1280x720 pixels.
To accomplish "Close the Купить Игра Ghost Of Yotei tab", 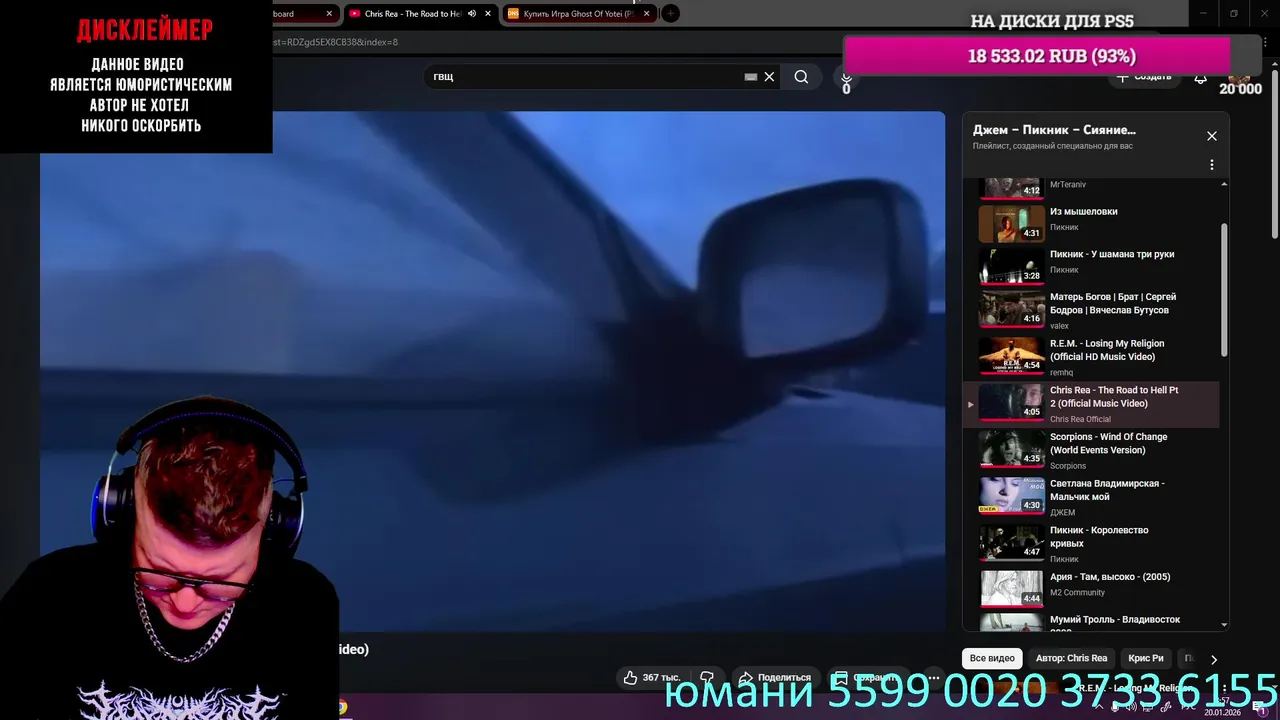I will click(647, 14).
